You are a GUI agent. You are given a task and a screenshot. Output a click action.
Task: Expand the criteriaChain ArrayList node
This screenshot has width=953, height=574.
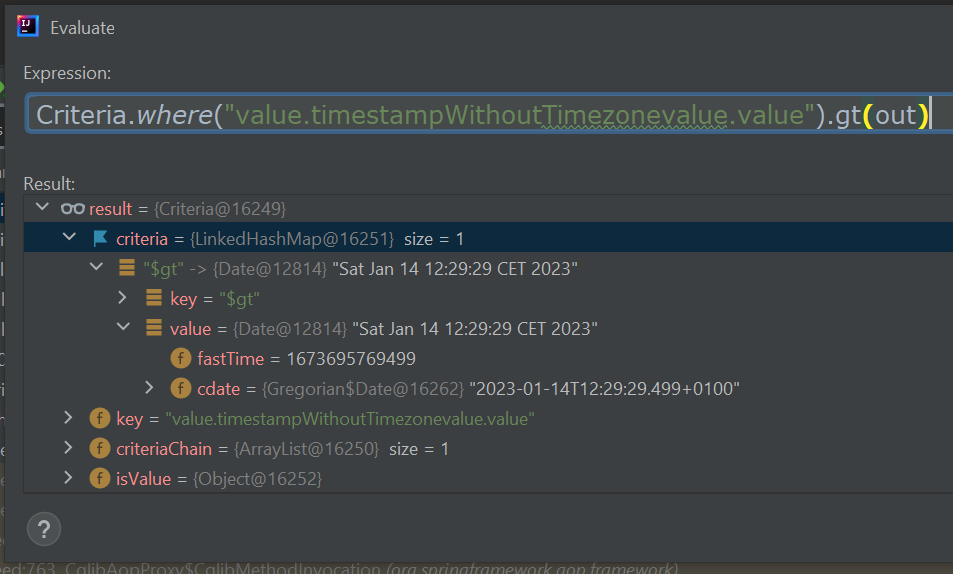[x=68, y=448]
